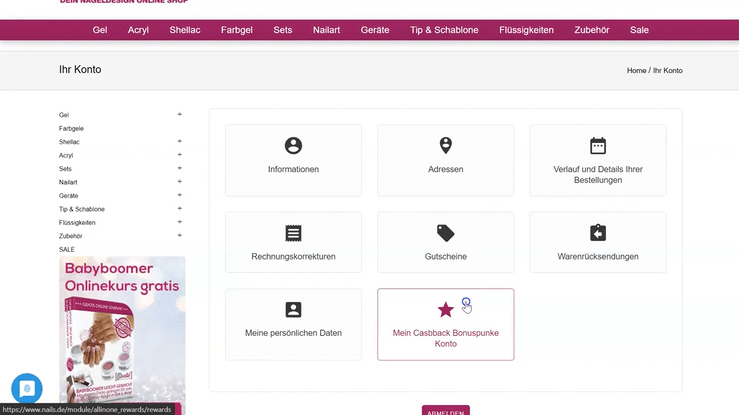The image size is (739, 415).
Task: Click the Adressen location pin icon
Action: point(445,146)
